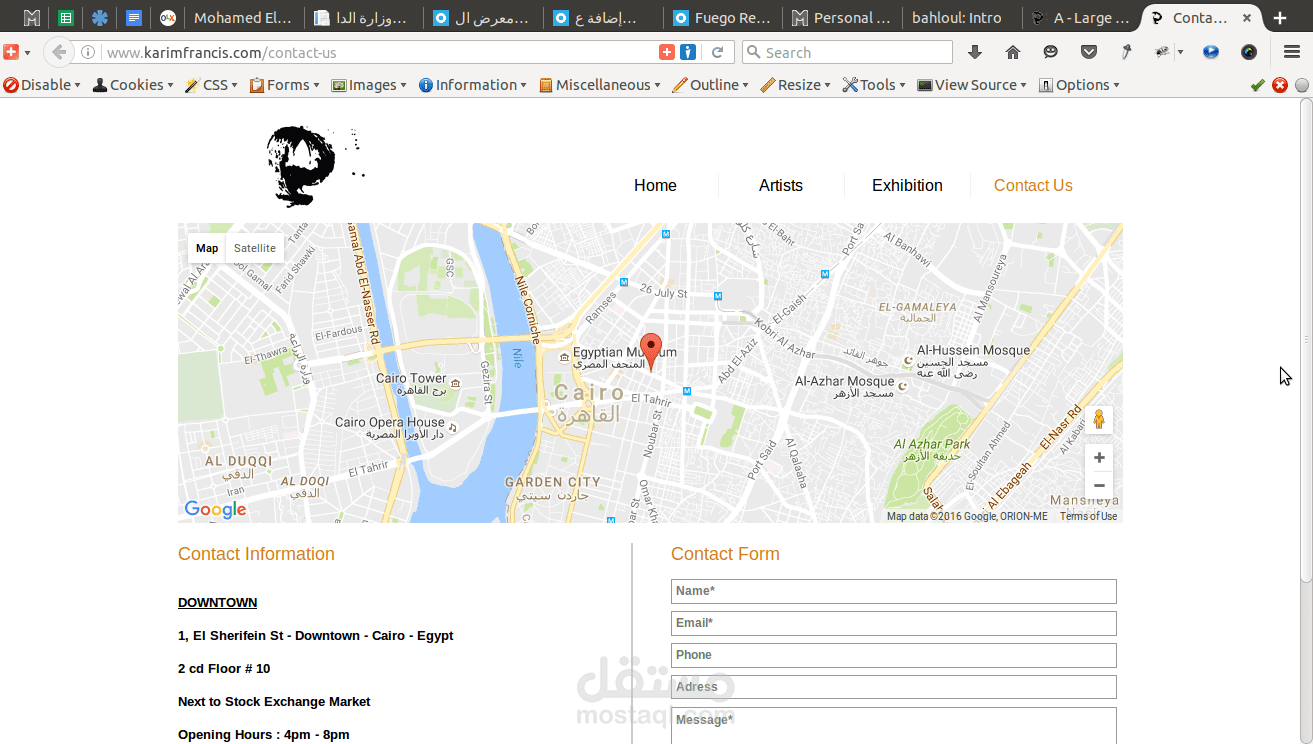Click the Email* input field

[x=893, y=623]
